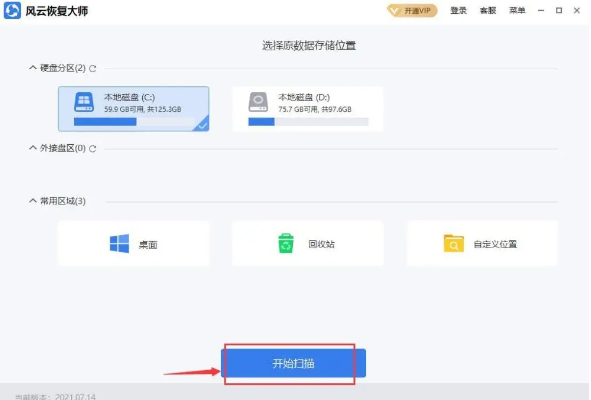Minimize the recovery app window

541,11
